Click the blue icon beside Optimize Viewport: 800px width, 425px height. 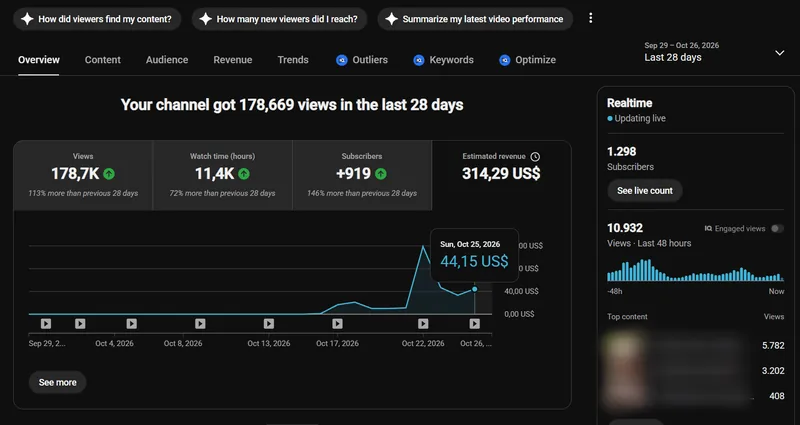pos(505,60)
